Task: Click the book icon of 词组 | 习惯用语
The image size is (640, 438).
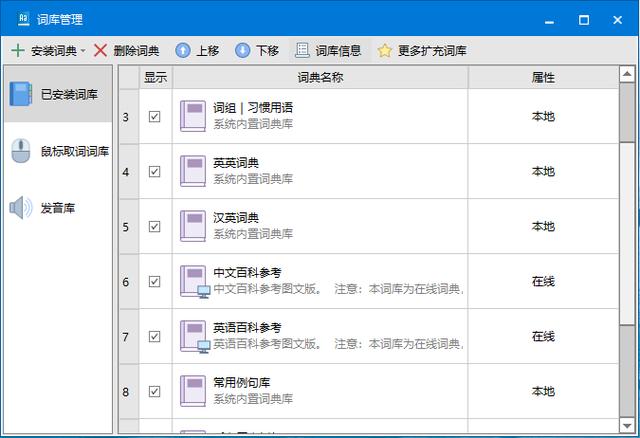Action: click(193, 116)
